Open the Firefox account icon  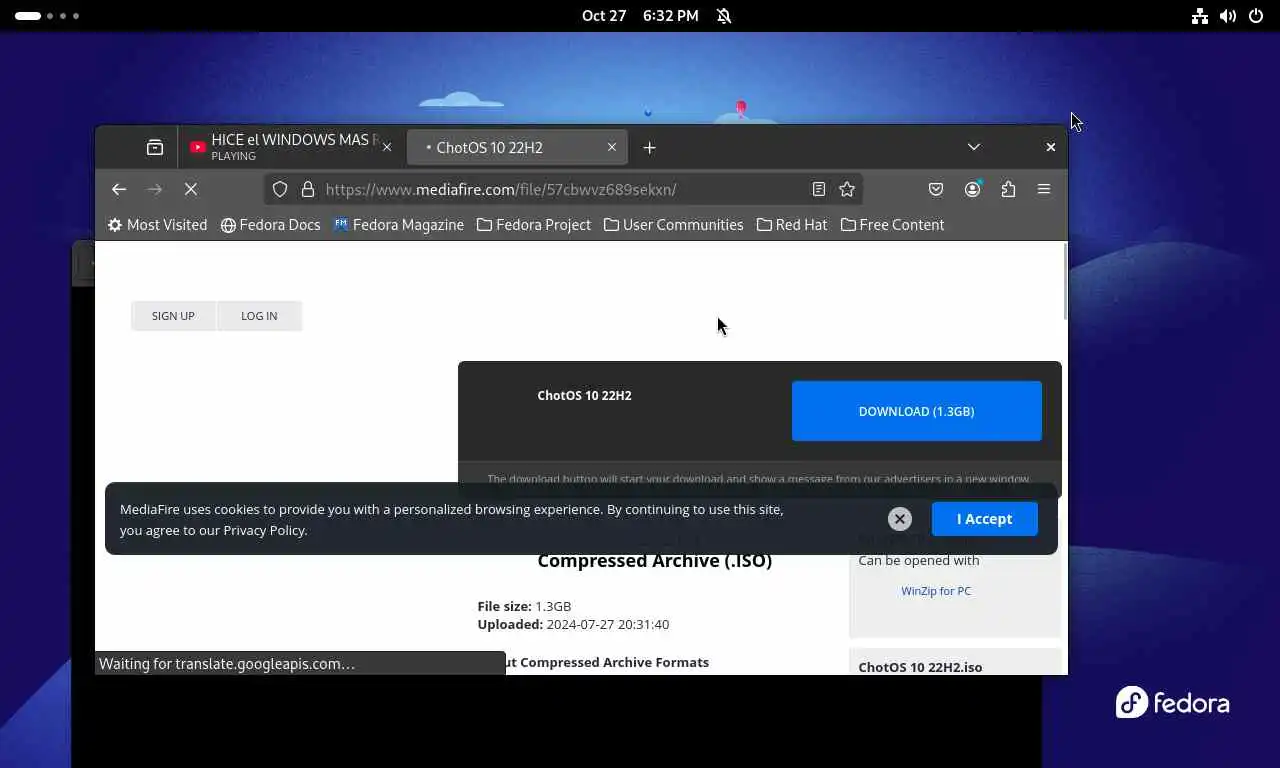(972, 189)
